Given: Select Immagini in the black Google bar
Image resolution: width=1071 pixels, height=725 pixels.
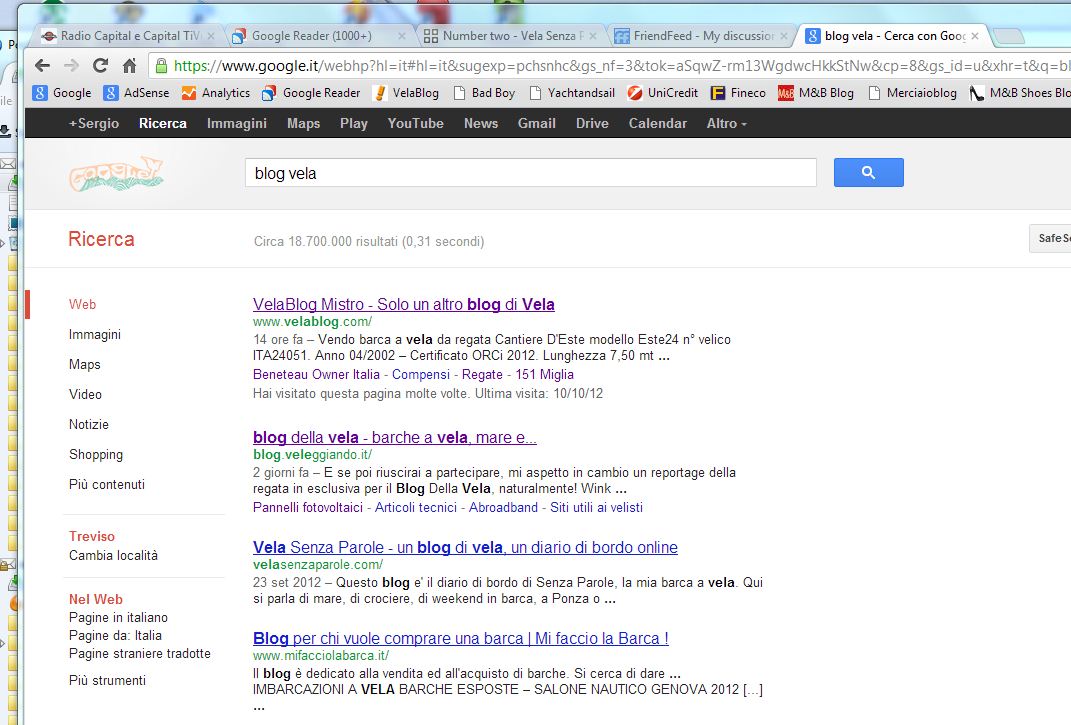Looking at the screenshot, I should point(237,124).
